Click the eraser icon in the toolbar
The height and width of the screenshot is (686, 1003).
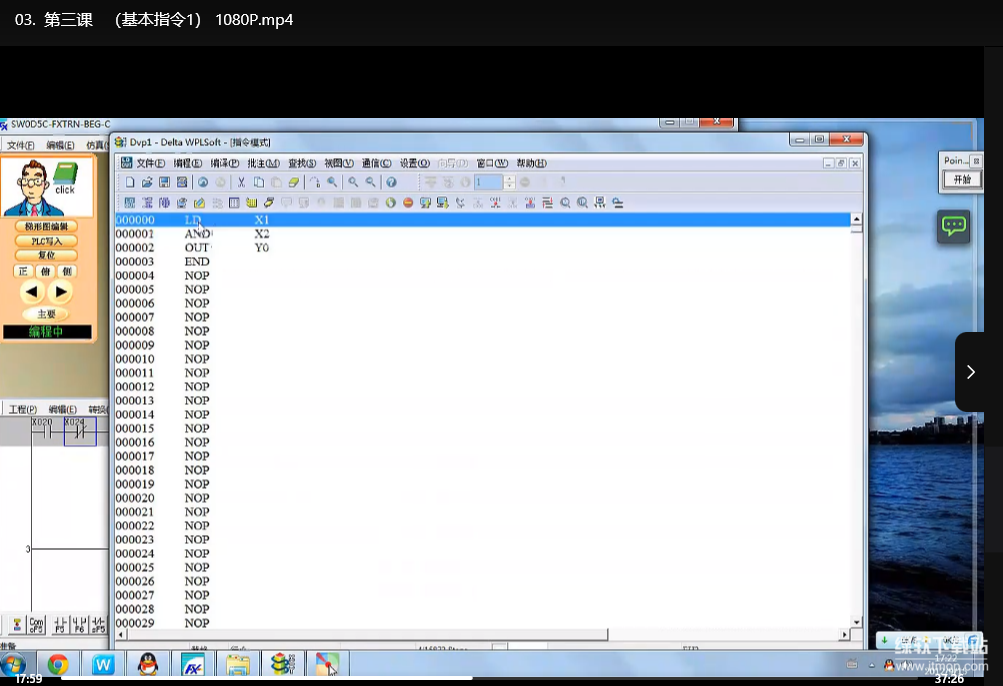pos(294,182)
